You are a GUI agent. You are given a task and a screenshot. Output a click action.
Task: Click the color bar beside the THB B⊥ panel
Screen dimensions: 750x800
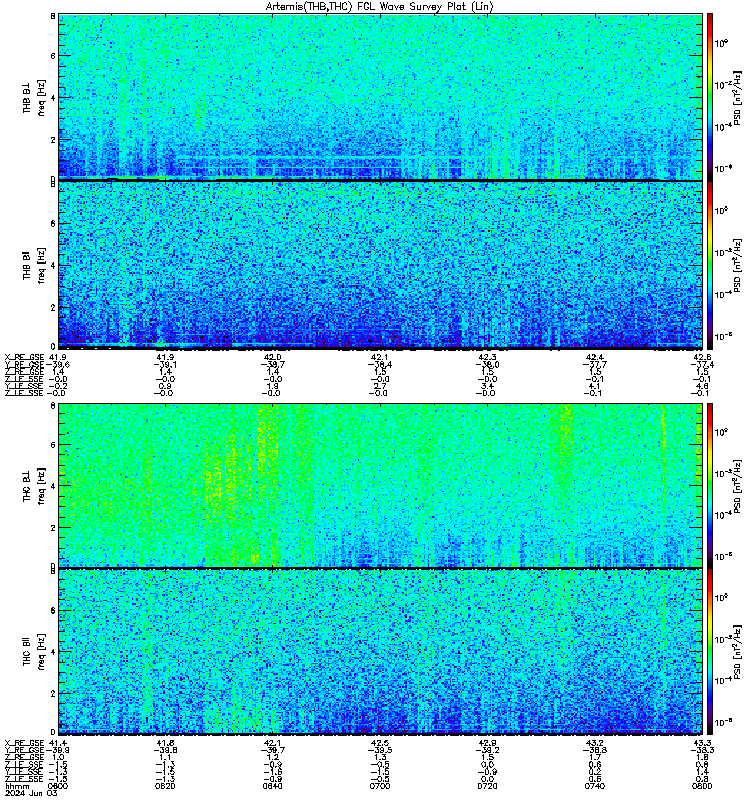(x=710, y=96)
